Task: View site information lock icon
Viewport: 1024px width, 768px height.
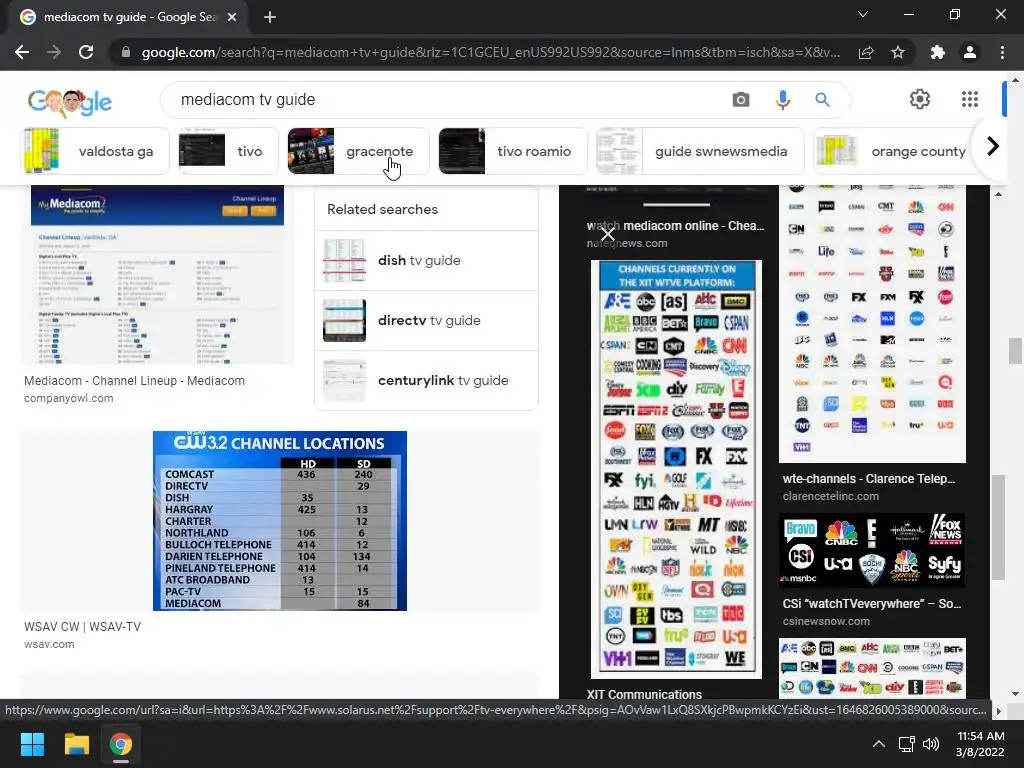Action: click(x=126, y=52)
